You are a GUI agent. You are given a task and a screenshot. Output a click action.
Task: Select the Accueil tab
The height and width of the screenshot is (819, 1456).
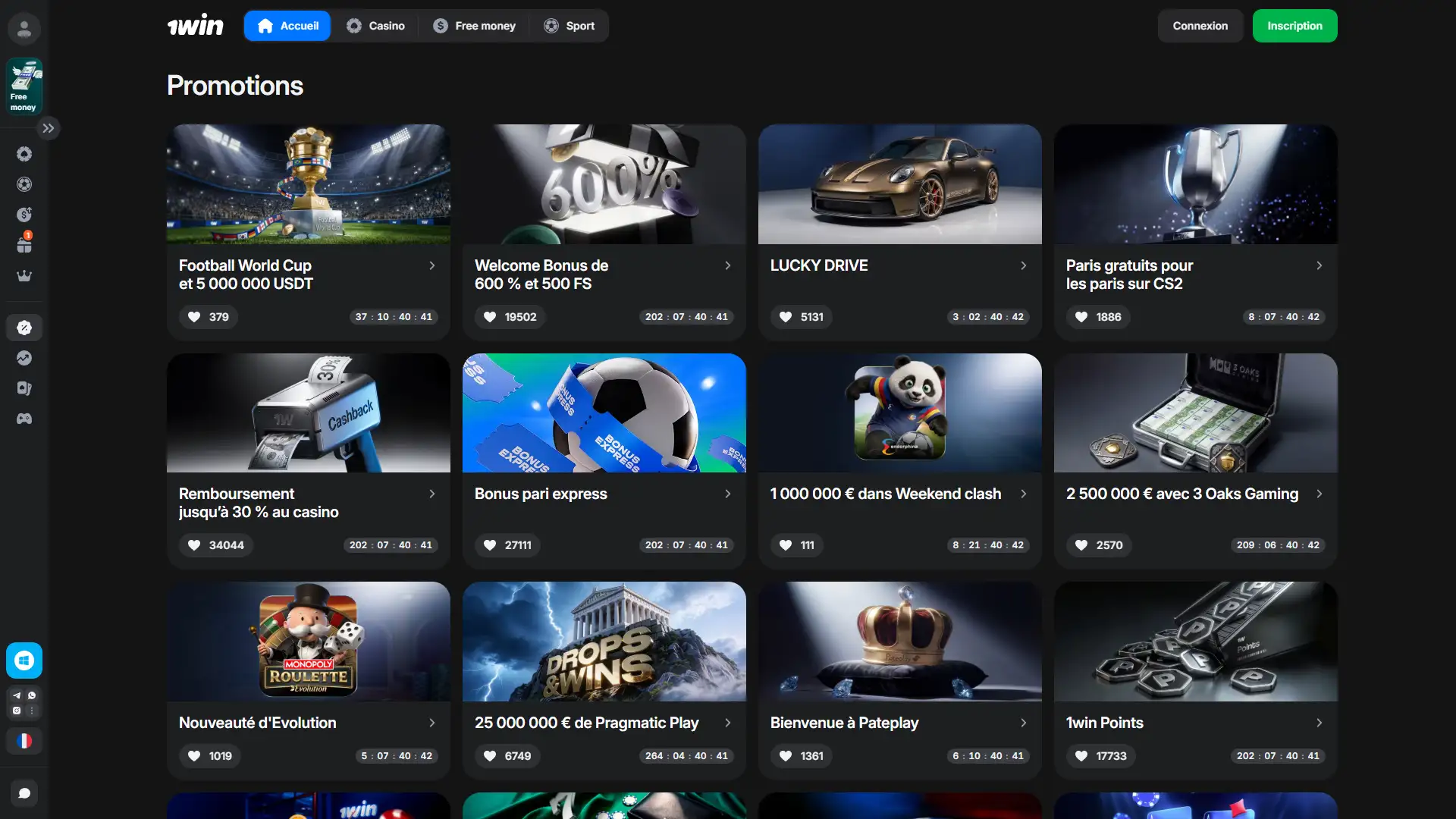(287, 26)
